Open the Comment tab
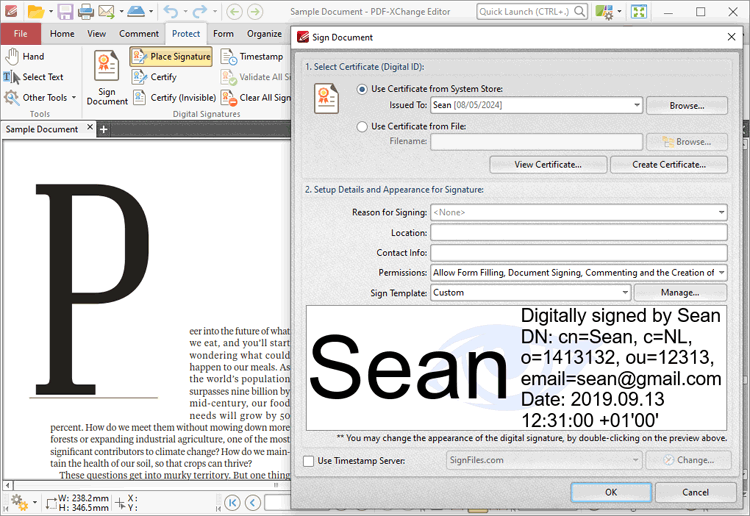Viewport: 750px width, 516px height. (139, 33)
